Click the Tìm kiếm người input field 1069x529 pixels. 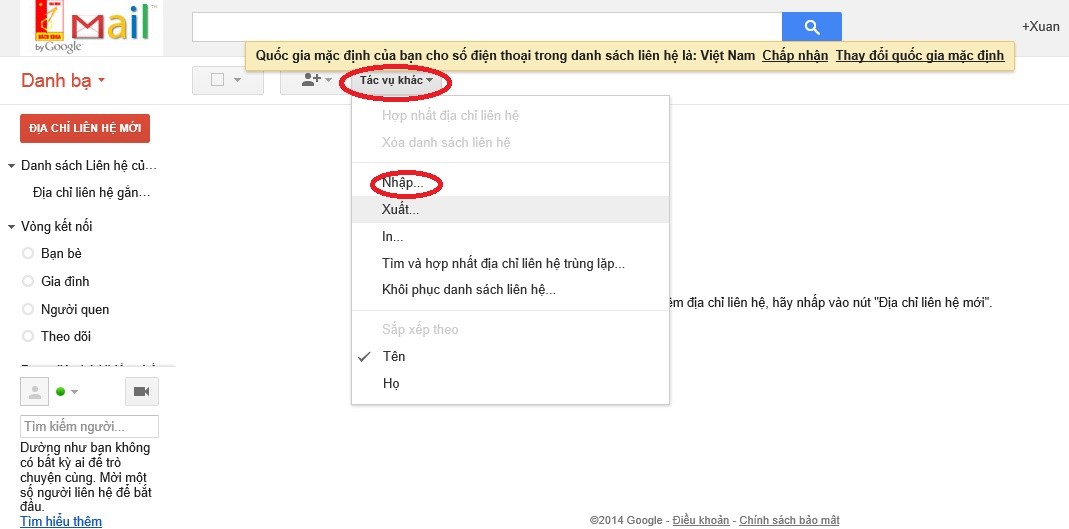tap(89, 427)
